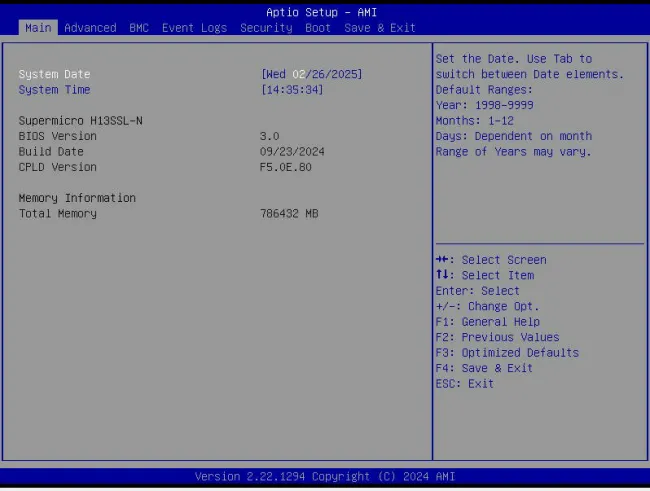Switch to Save & Exit tab
This screenshot has height=491, width=650.
(379, 28)
